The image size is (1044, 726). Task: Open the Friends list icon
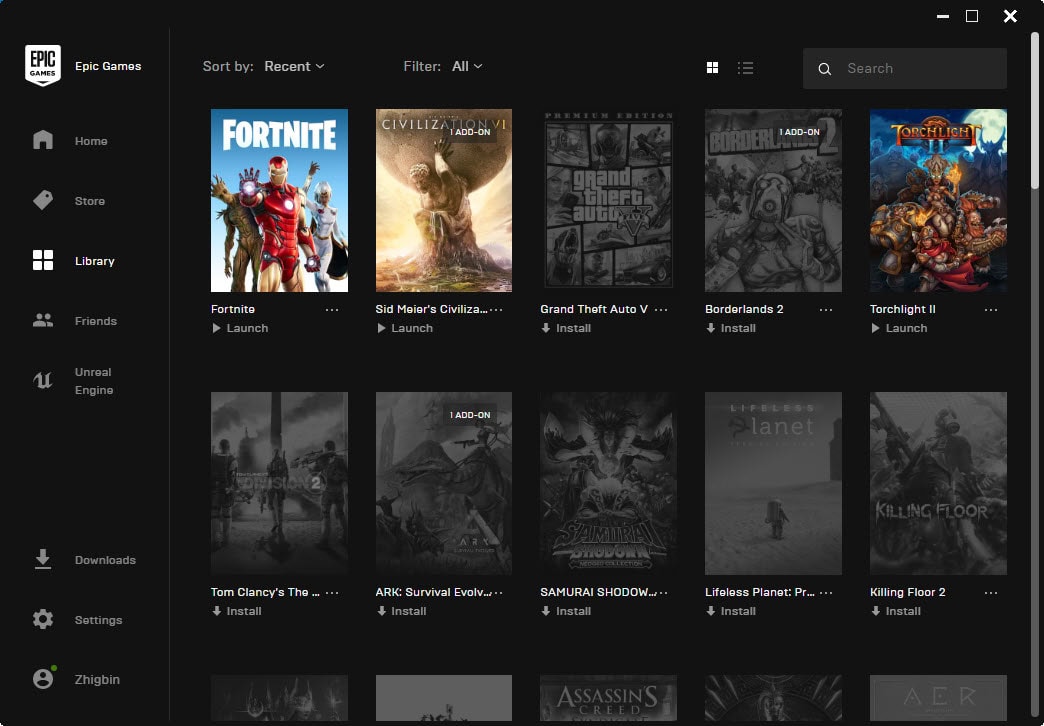click(43, 320)
